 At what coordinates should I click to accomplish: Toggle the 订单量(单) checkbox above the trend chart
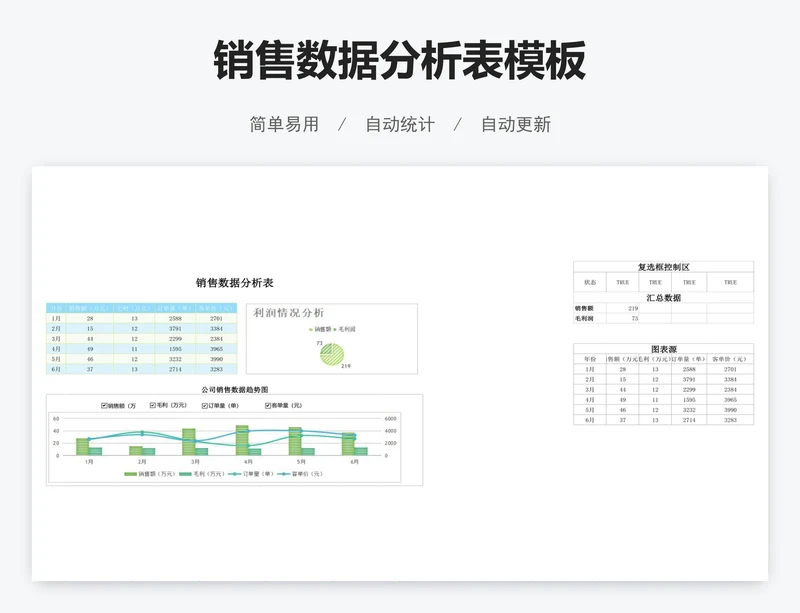(x=204, y=406)
